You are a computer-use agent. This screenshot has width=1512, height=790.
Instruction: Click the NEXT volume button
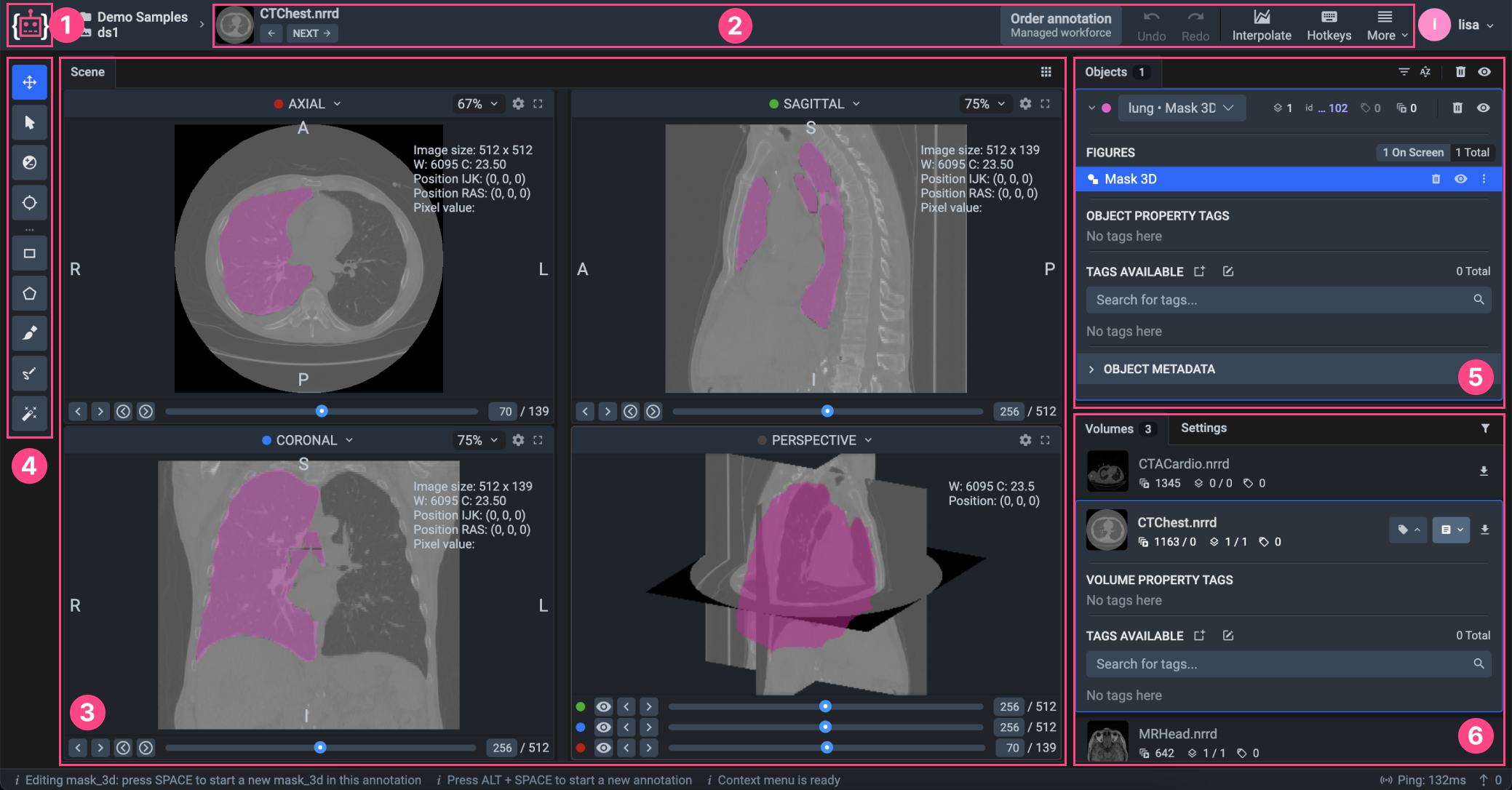point(312,33)
